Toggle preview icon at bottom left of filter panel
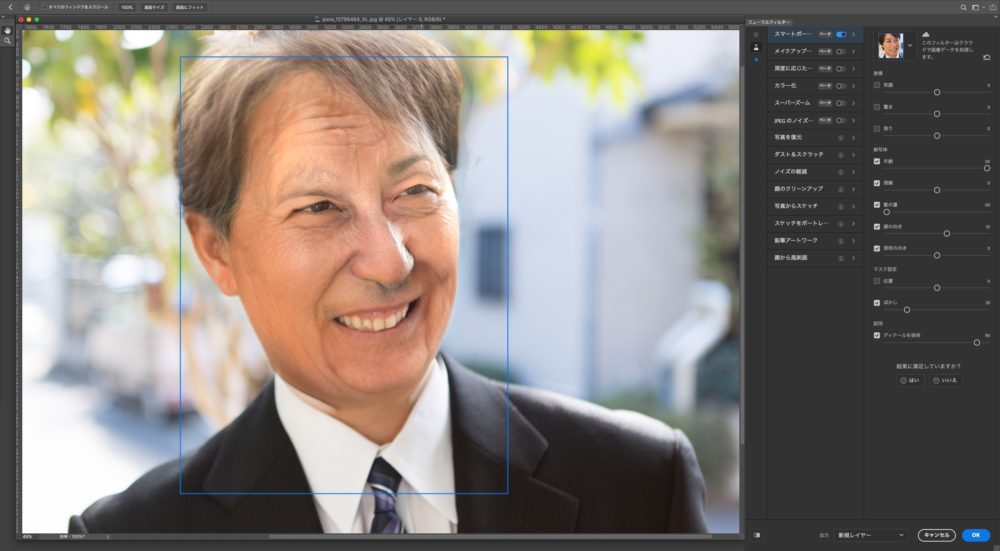Viewport: 1000px width, 551px height. (756, 535)
